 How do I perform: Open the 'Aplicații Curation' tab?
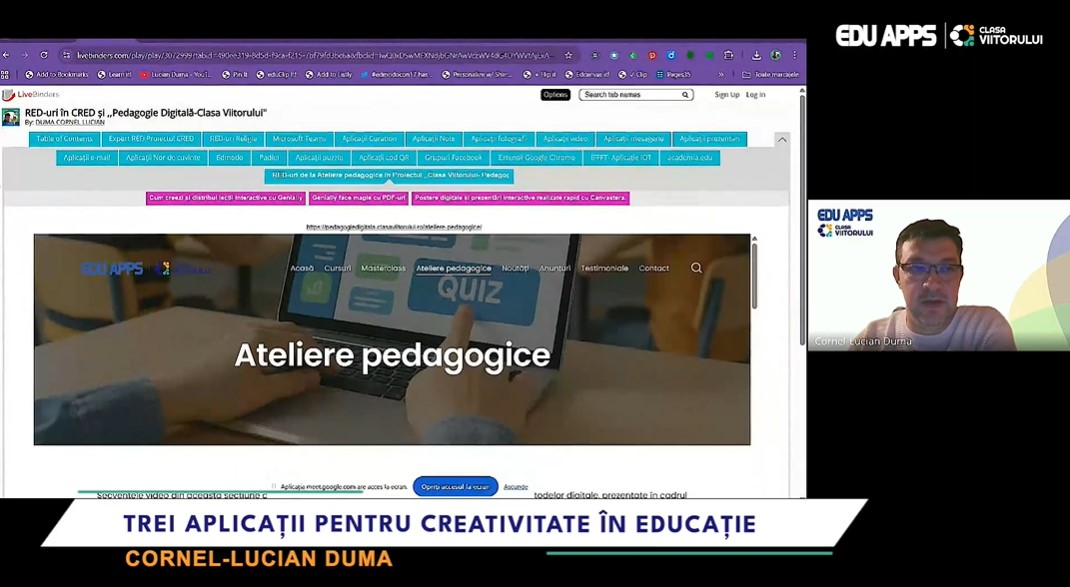click(369, 139)
